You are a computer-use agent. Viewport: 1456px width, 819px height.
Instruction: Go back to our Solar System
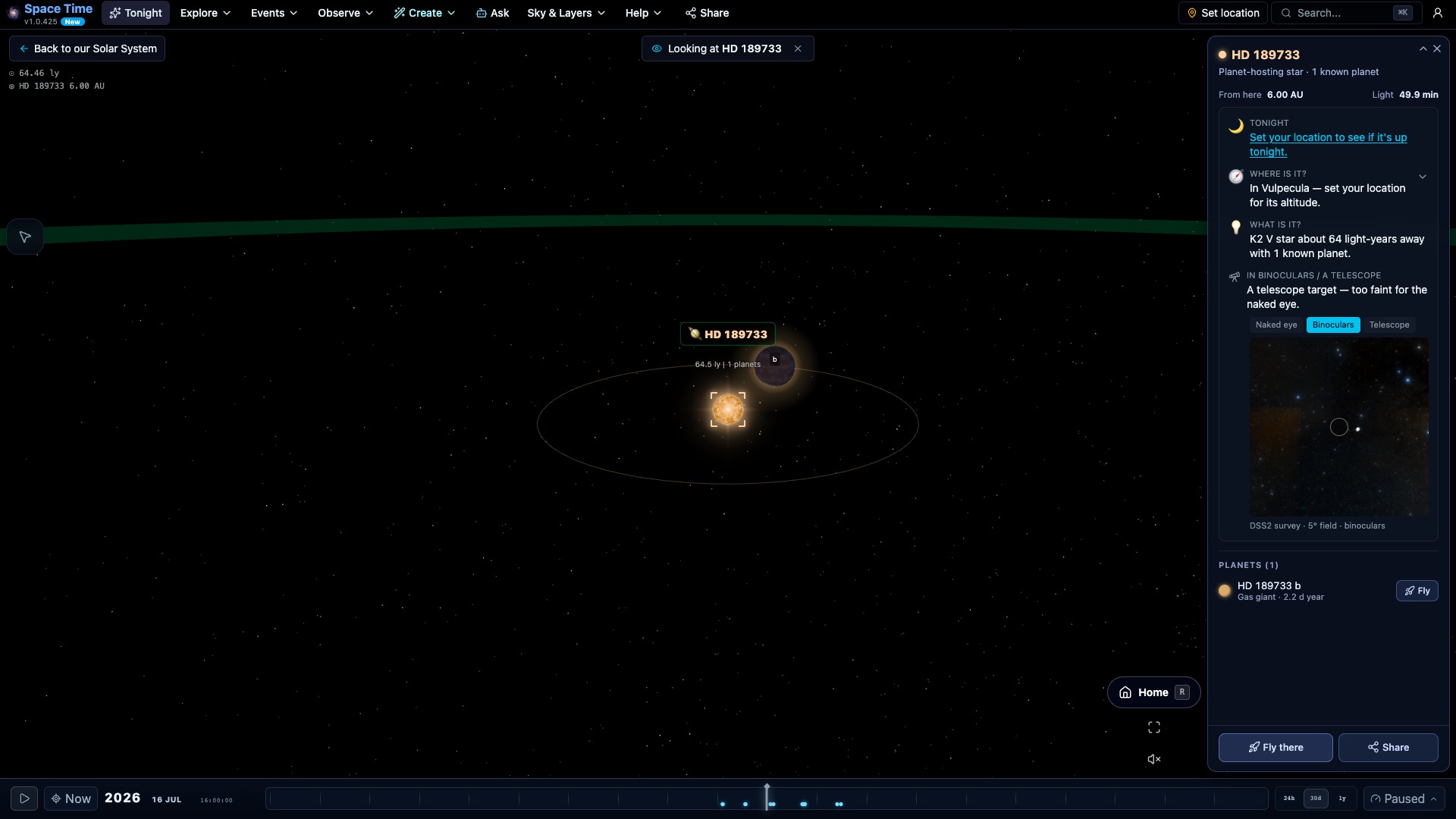(x=87, y=49)
